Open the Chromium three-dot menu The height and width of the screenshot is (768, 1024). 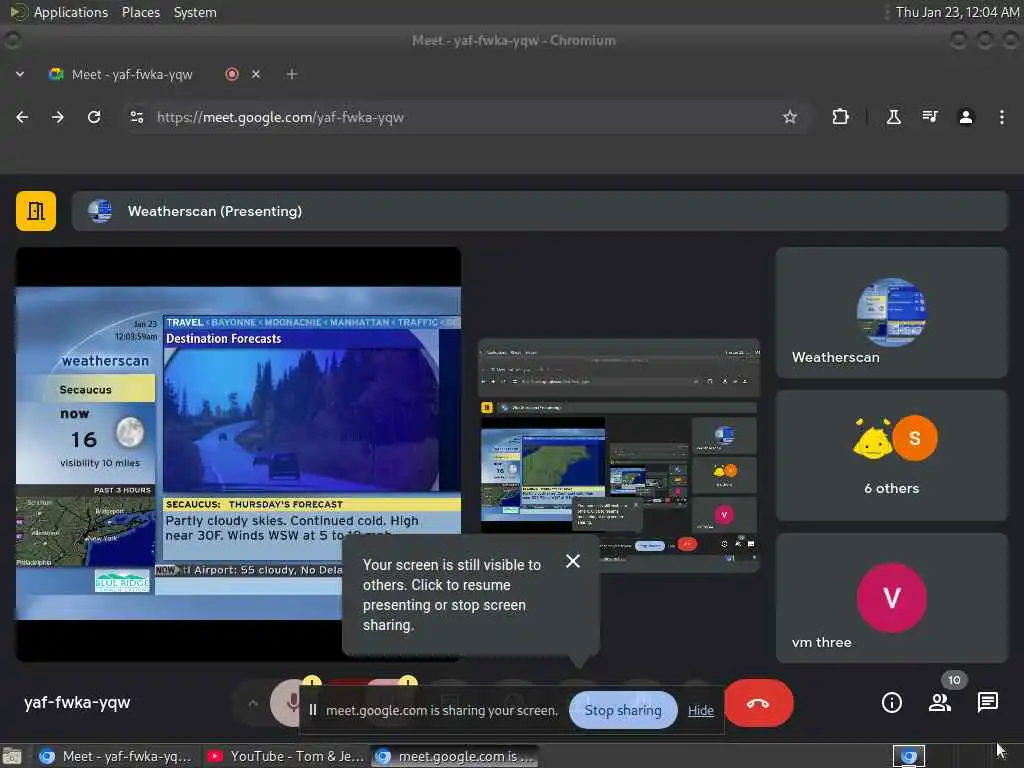[x=1002, y=117]
